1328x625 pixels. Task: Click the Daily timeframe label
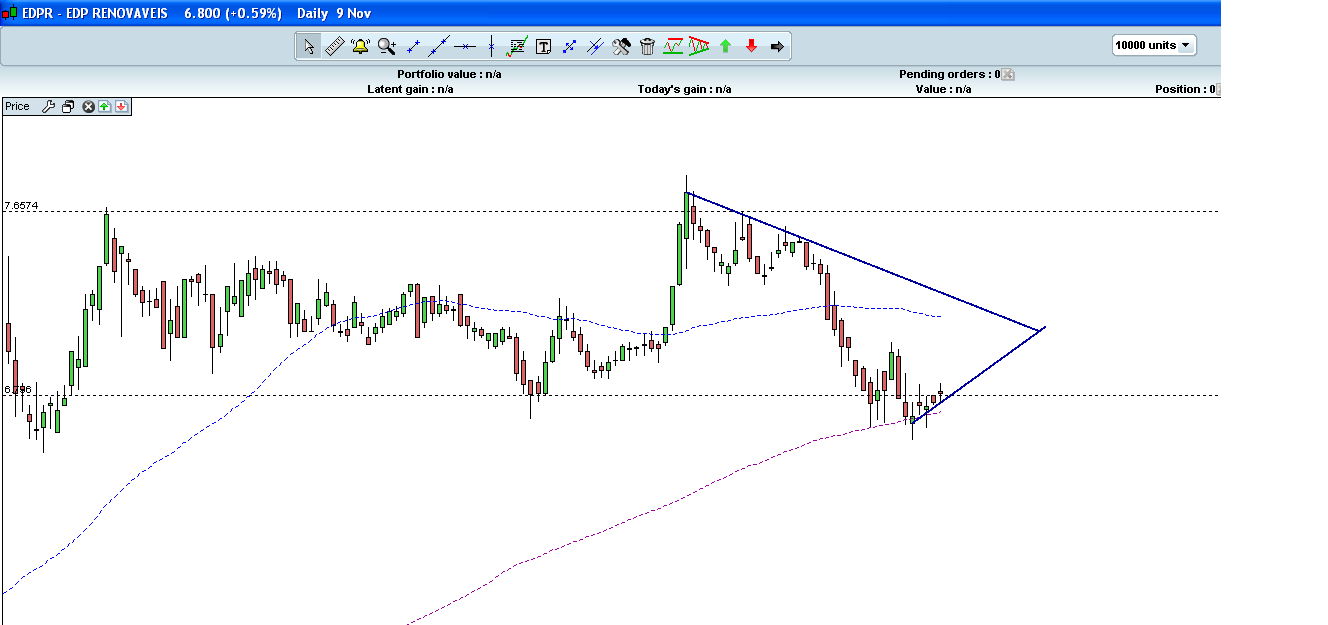click(314, 14)
